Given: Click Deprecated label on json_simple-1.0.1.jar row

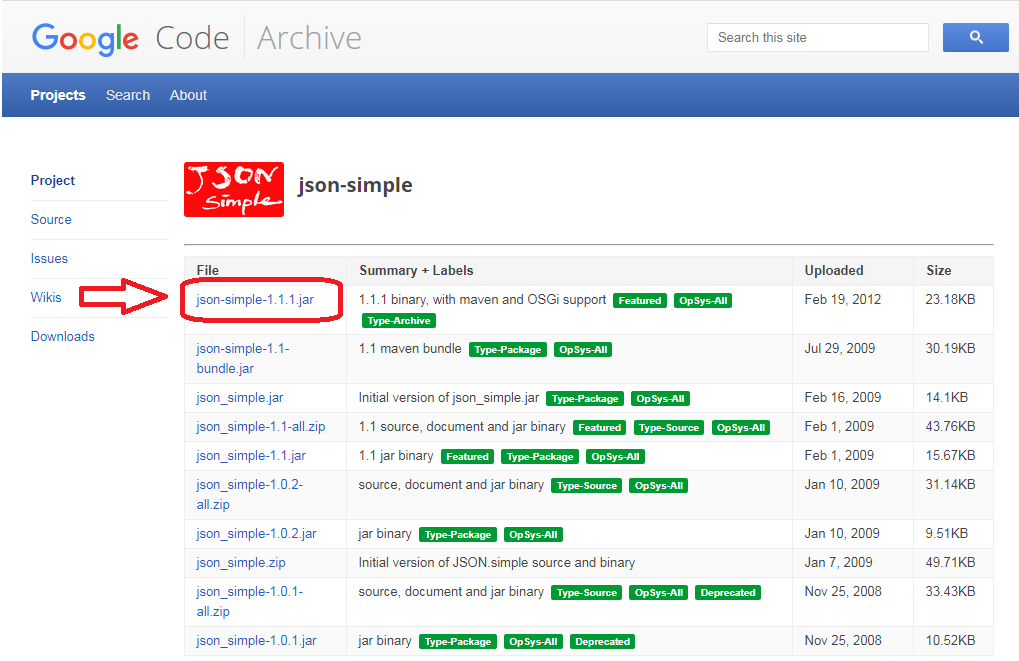Looking at the screenshot, I should coord(602,642).
